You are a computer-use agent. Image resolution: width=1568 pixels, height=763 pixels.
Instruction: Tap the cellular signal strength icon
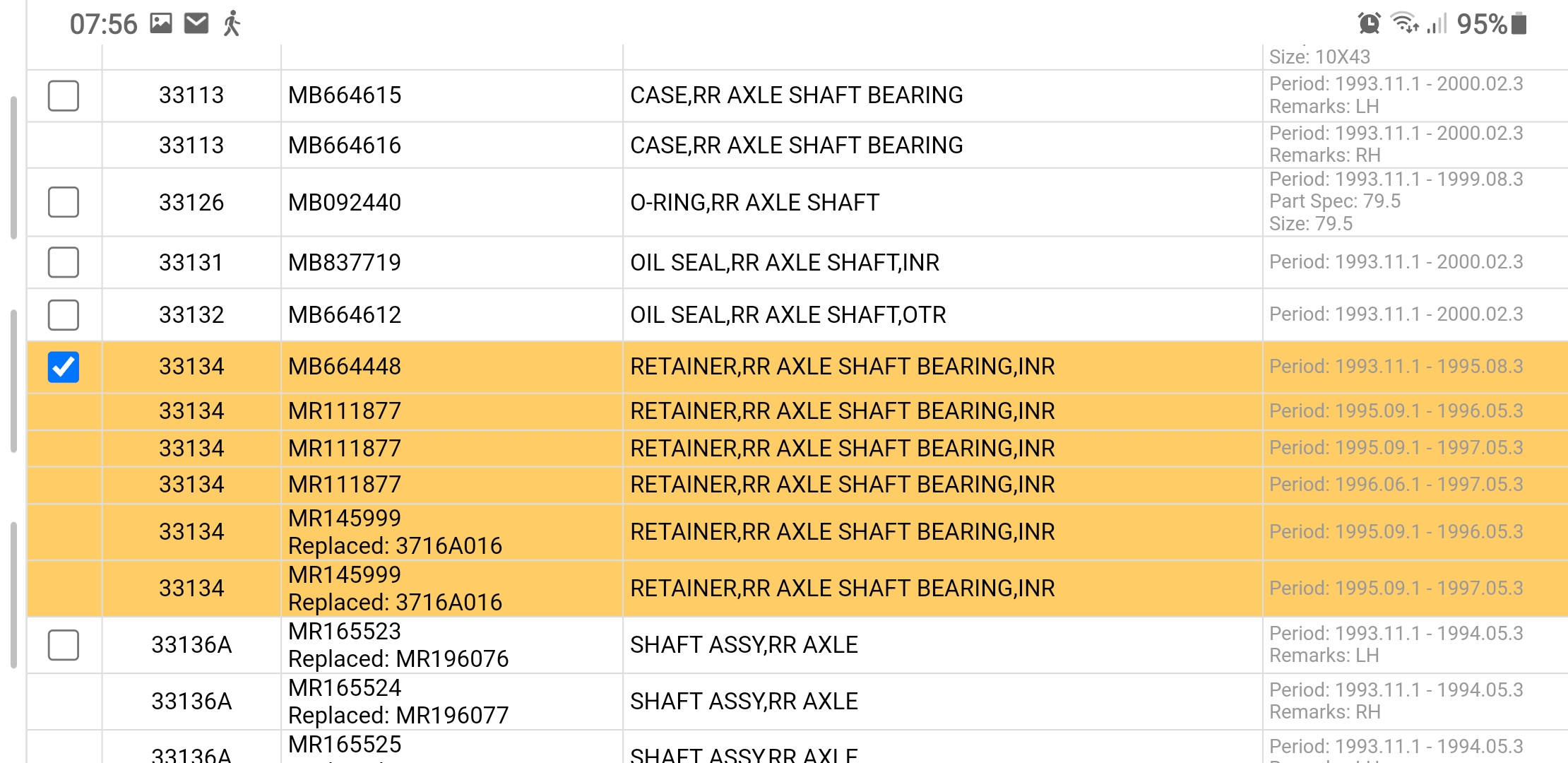coord(1437,24)
